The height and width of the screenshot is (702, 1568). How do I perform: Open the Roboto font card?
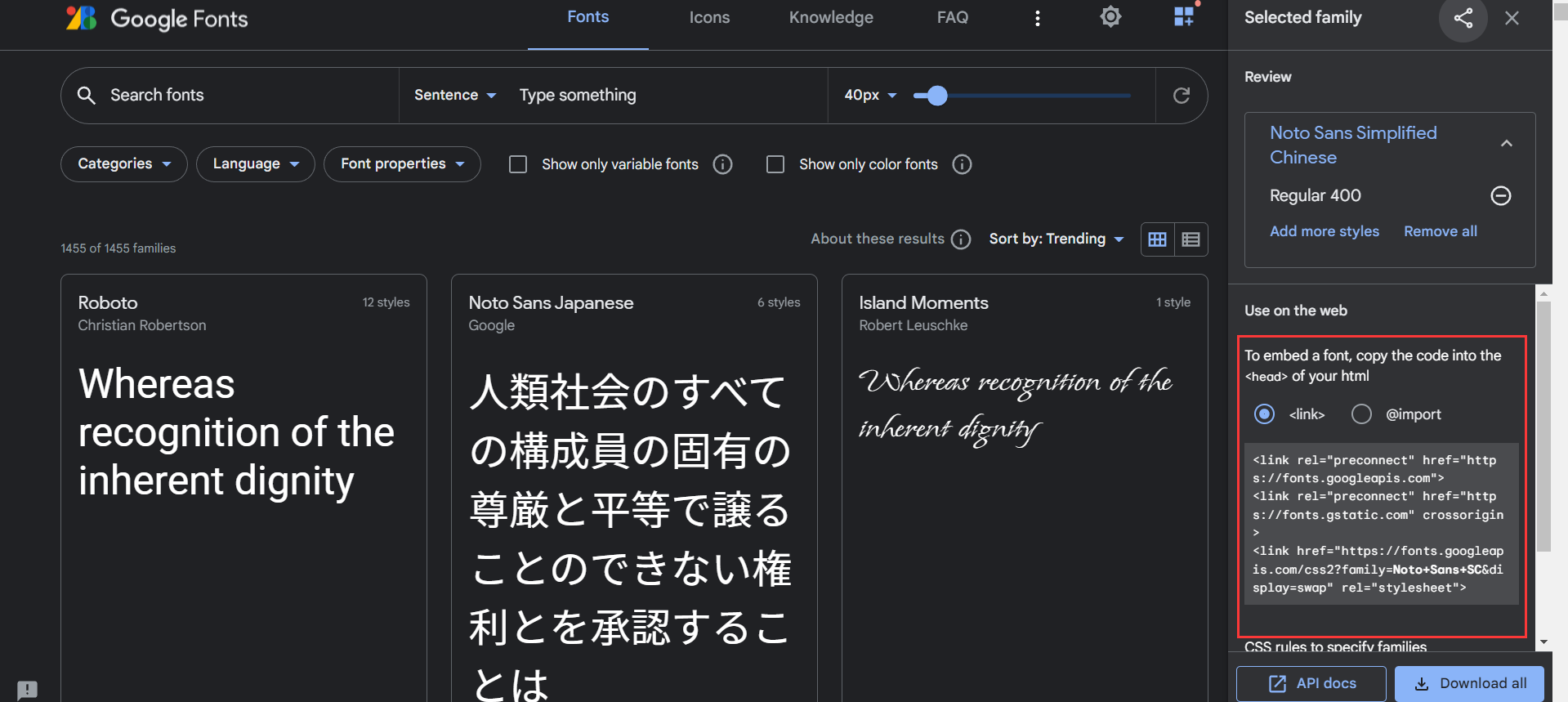(243, 488)
